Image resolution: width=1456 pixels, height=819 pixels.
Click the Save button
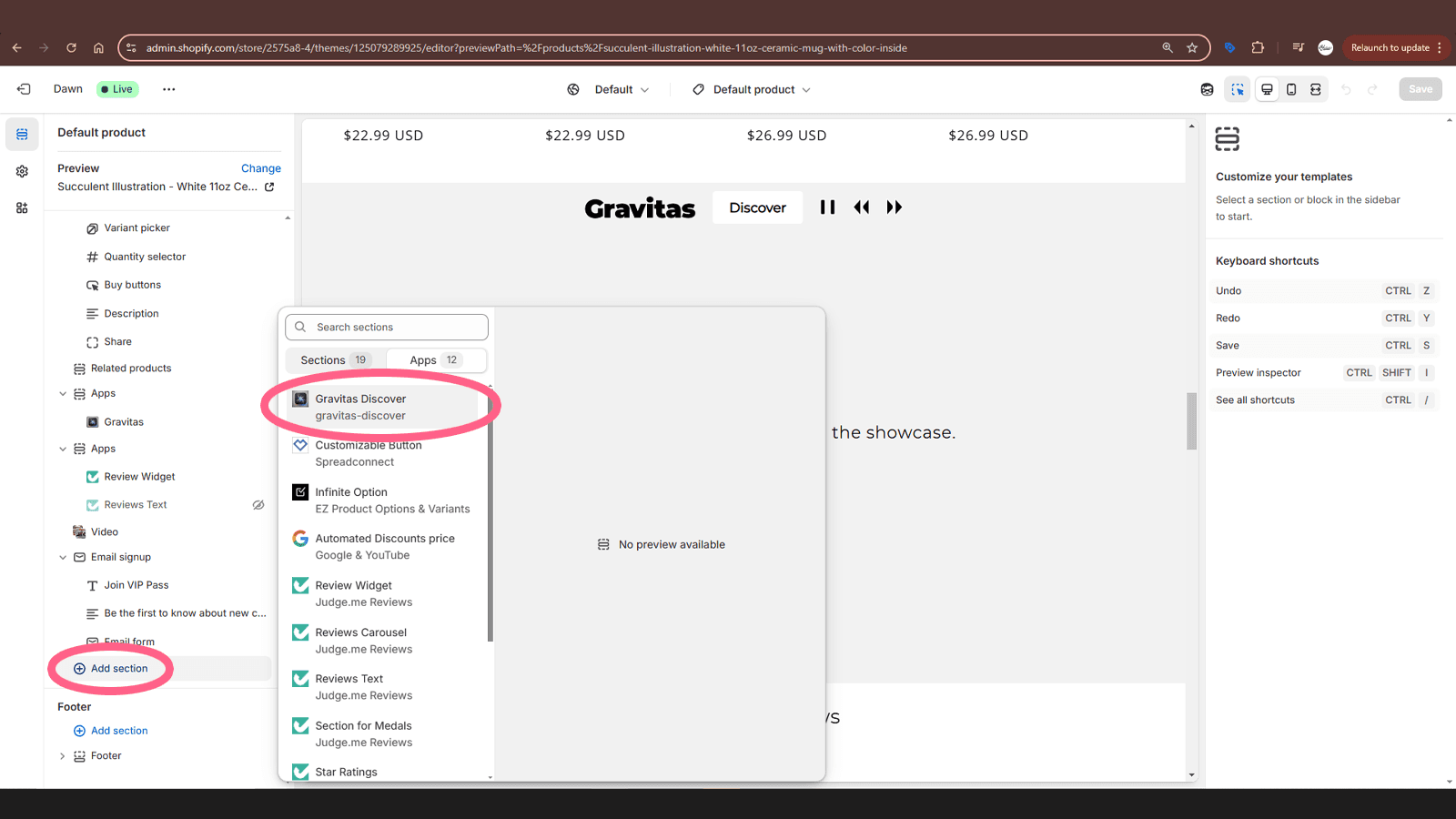click(1421, 89)
